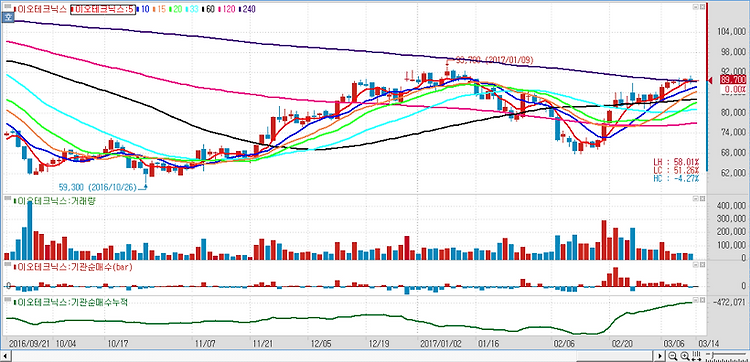Select the 33-day moving average legend
The image size is (750, 362).
tap(191, 9)
